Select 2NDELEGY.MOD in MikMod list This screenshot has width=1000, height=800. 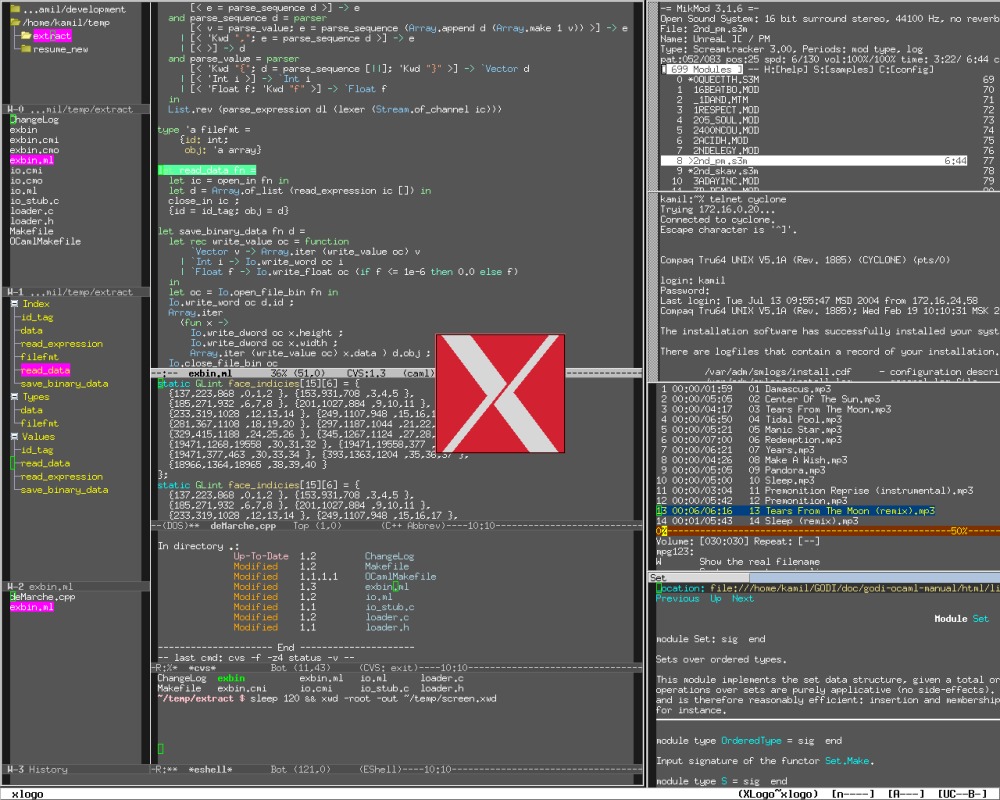(x=726, y=151)
